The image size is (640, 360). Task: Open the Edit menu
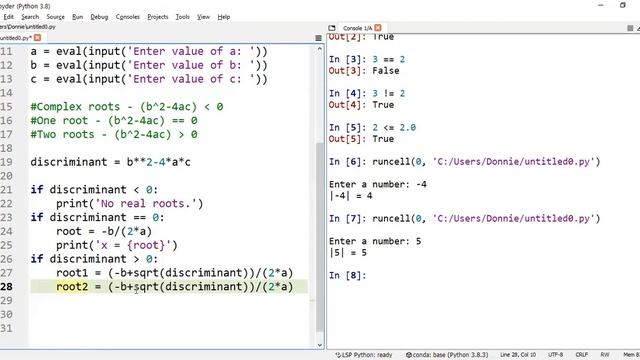(x=9, y=17)
